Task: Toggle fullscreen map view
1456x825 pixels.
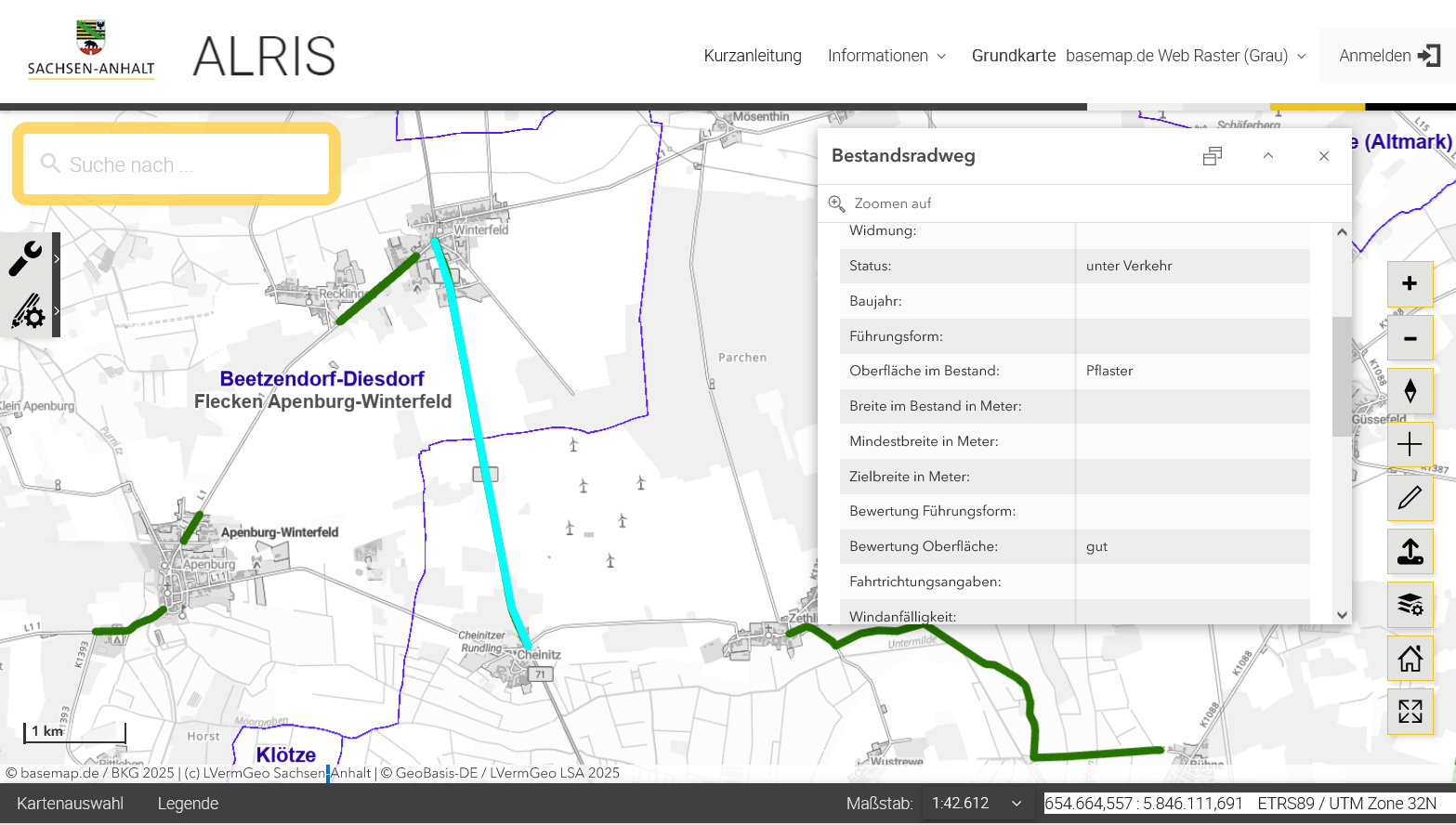Action: 1410,712
